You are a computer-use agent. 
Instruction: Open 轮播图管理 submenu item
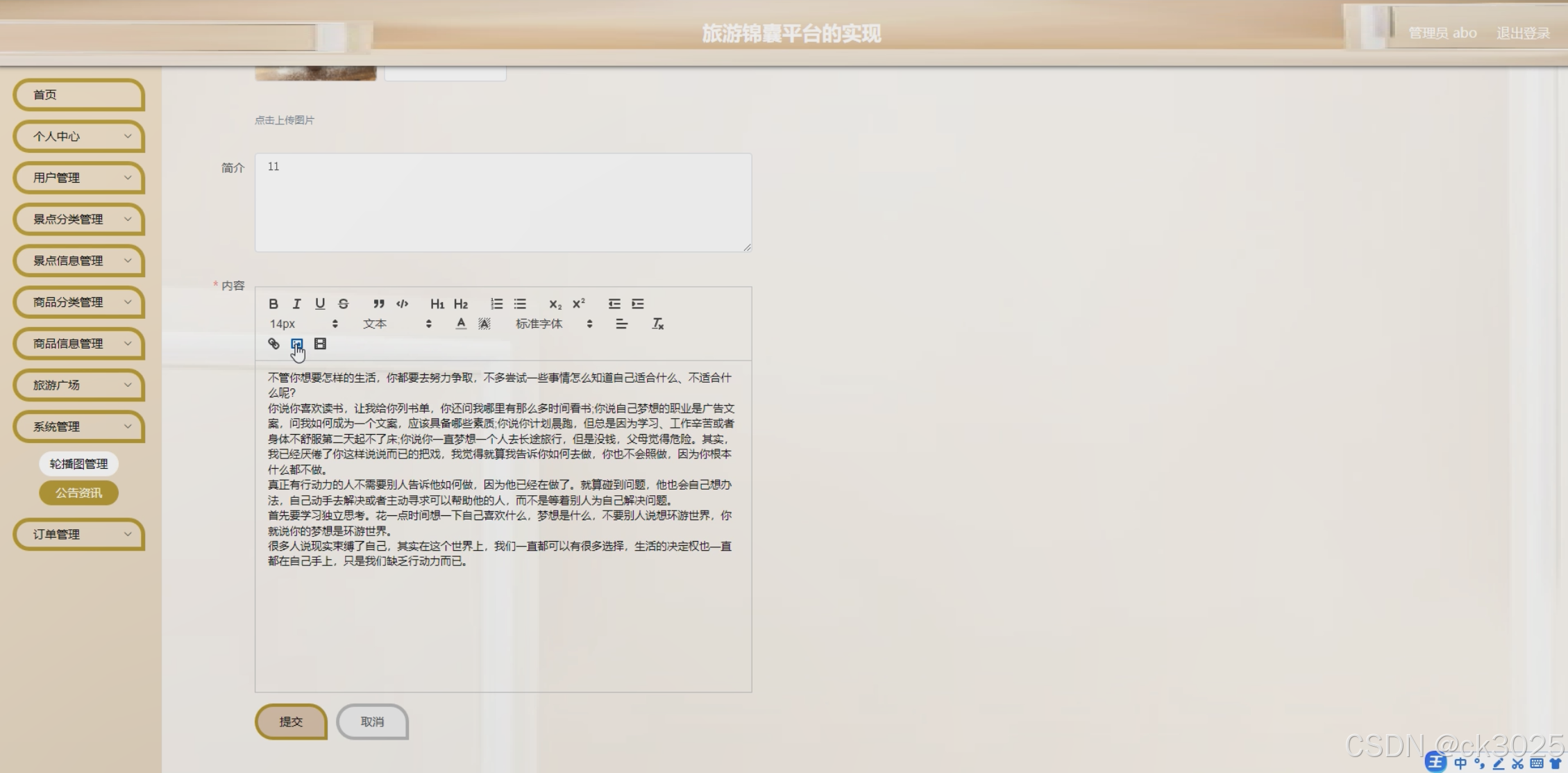tap(78, 463)
